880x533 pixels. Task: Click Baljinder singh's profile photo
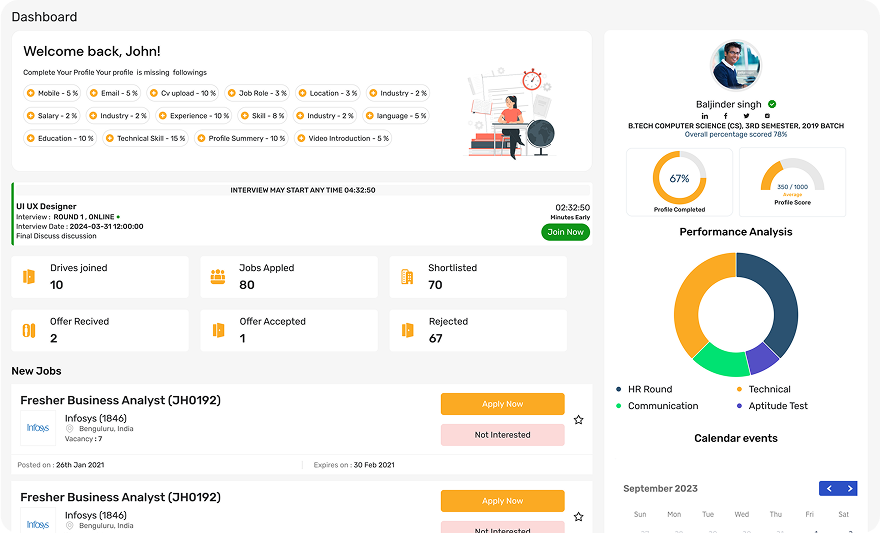pos(736,66)
